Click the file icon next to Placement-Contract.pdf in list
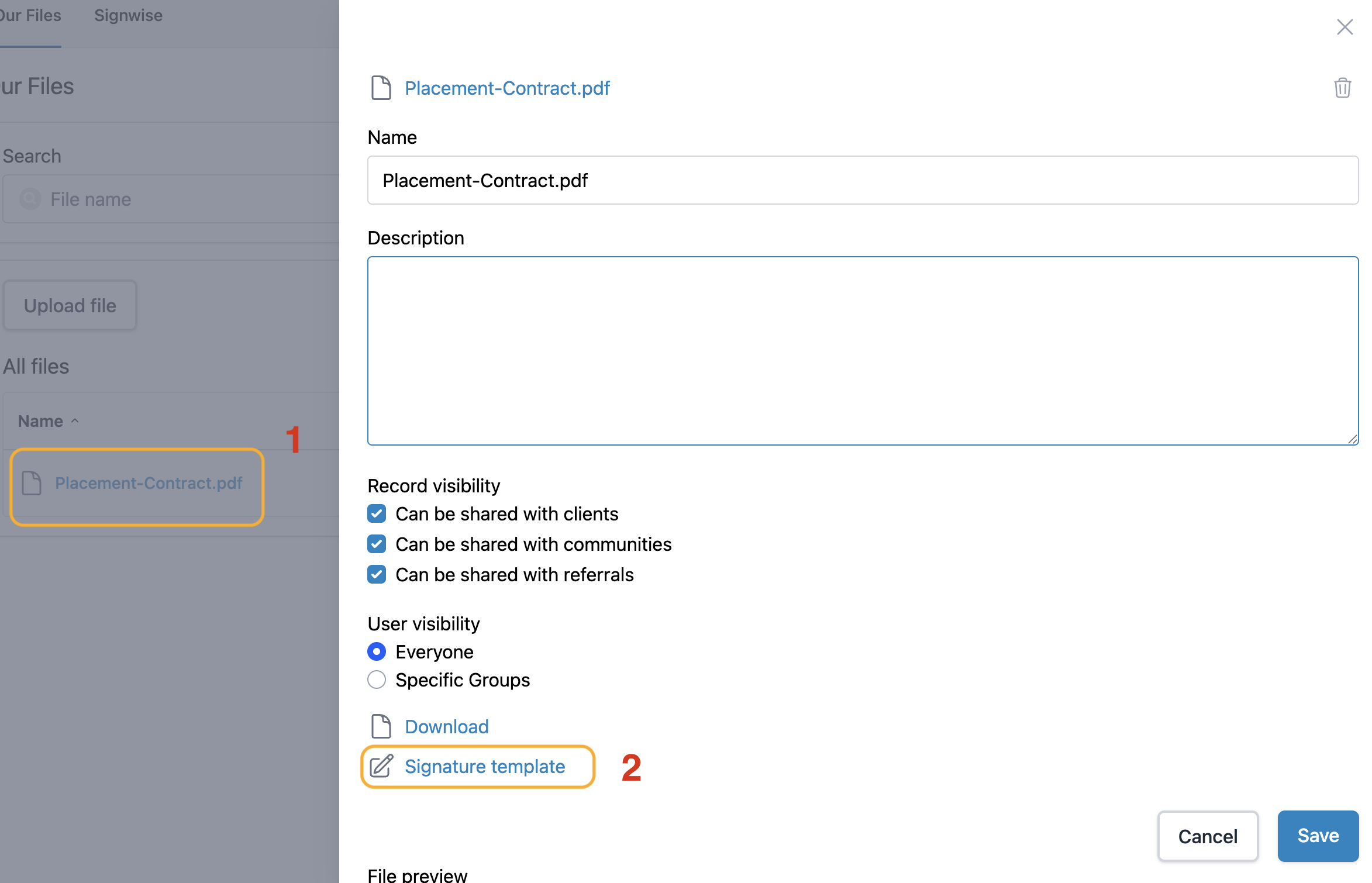The height and width of the screenshot is (883, 1372). [32, 483]
